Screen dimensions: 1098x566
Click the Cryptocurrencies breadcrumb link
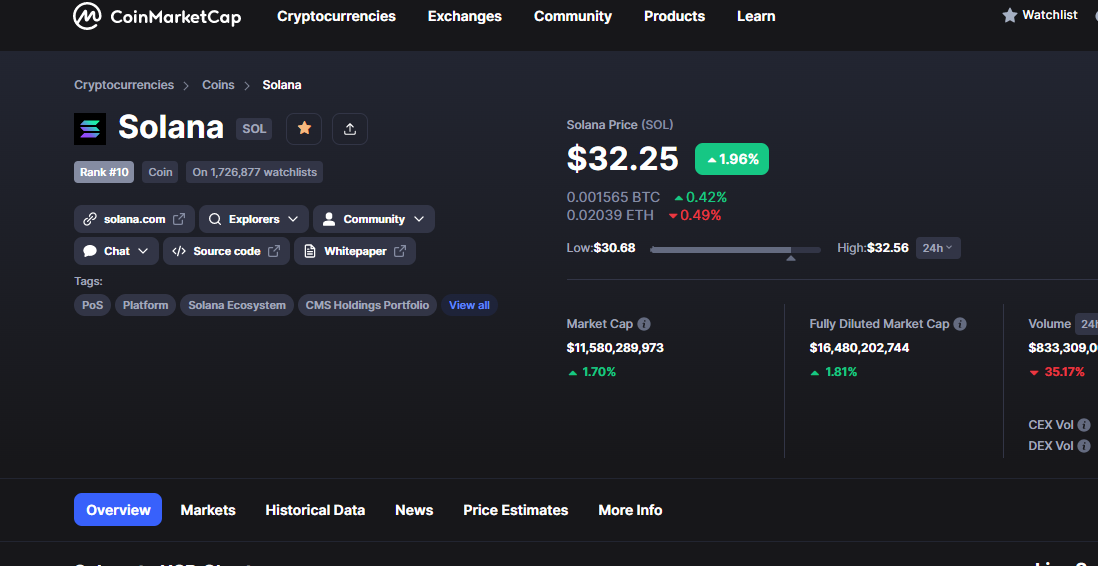click(x=124, y=85)
